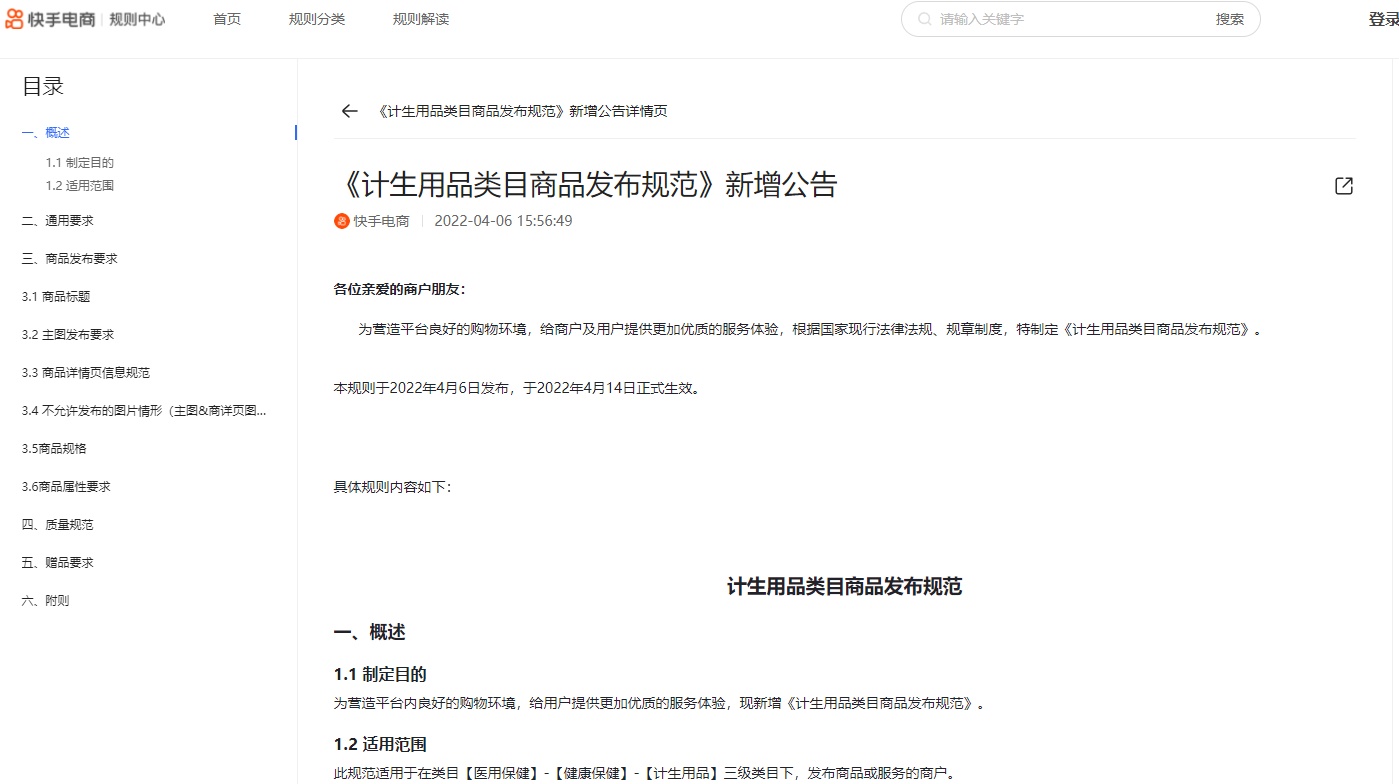This screenshot has height=784, width=1399.
Task: Click the centered heading 计生用品类目商品发布规范
Action: point(844,587)
